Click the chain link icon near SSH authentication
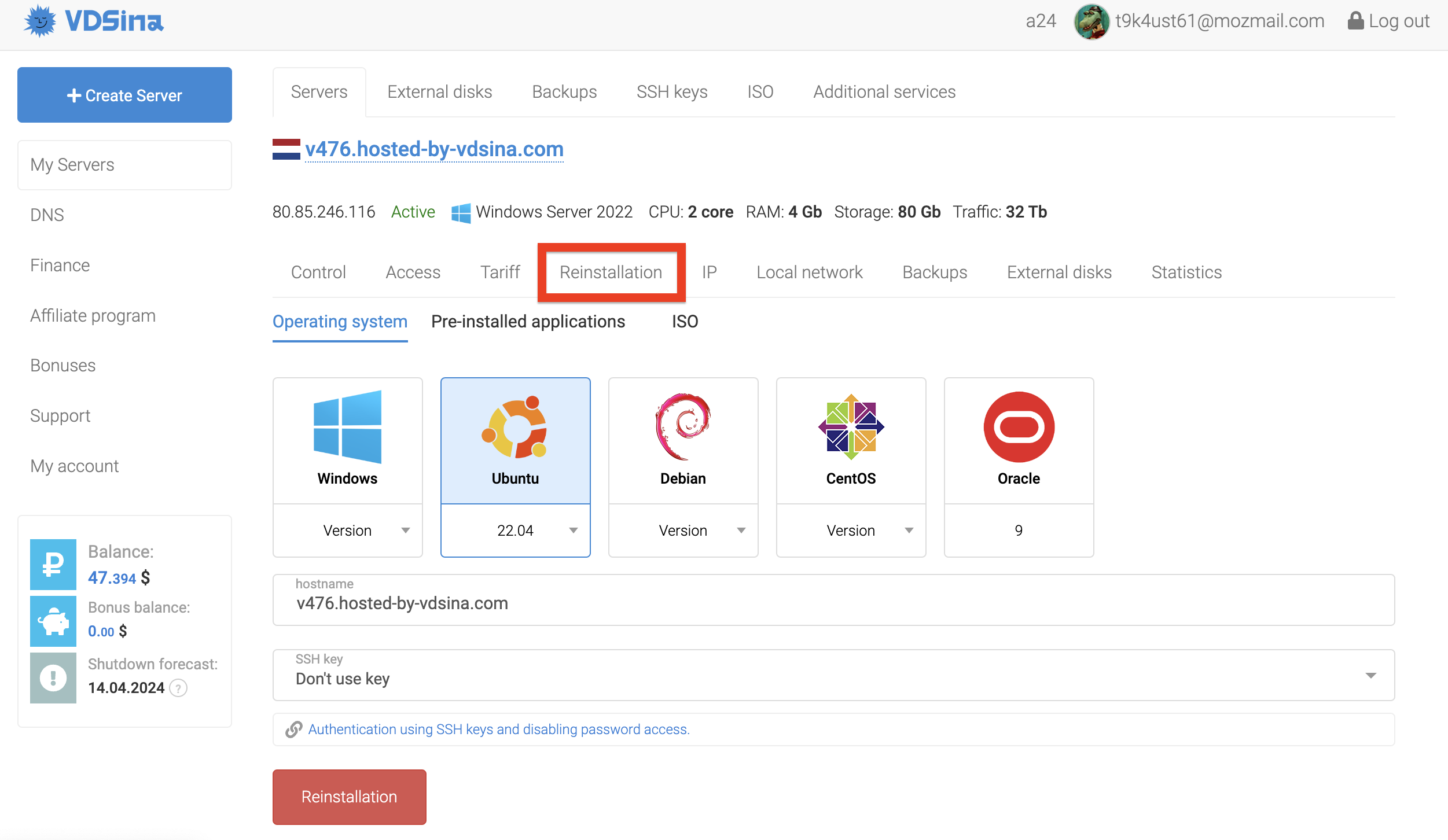 tap(294, 730)
